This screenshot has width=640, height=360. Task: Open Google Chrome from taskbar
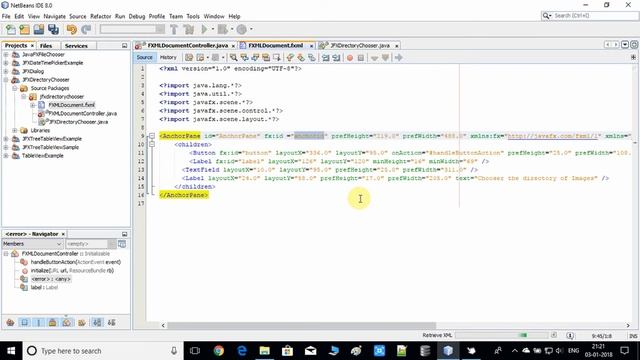(x=218, y=351)
